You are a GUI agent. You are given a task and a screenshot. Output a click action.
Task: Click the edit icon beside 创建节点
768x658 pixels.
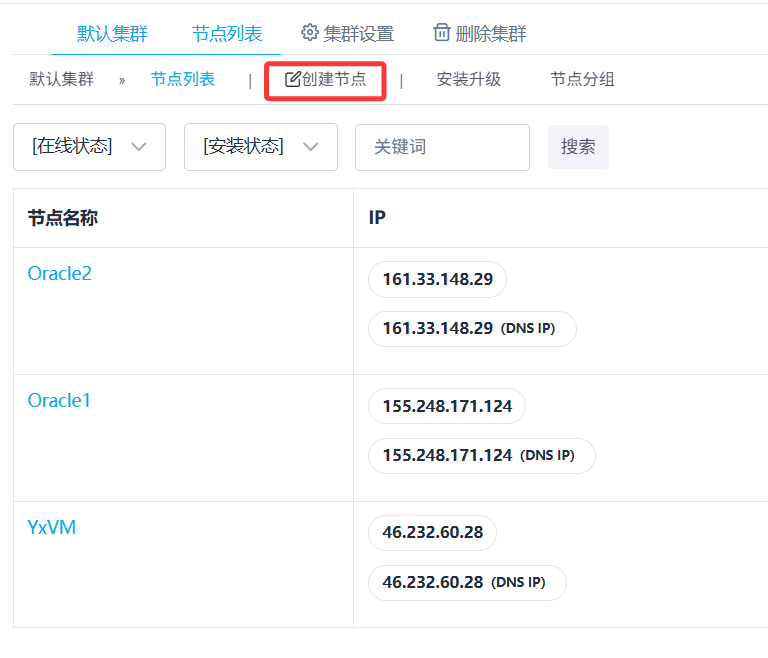point(293,80)
